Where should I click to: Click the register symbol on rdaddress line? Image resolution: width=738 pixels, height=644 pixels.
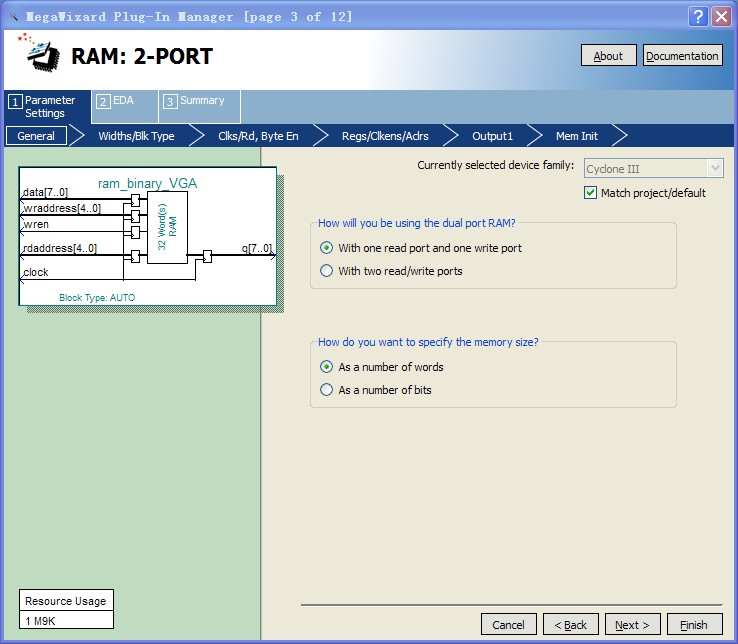[x=136, y=256]
